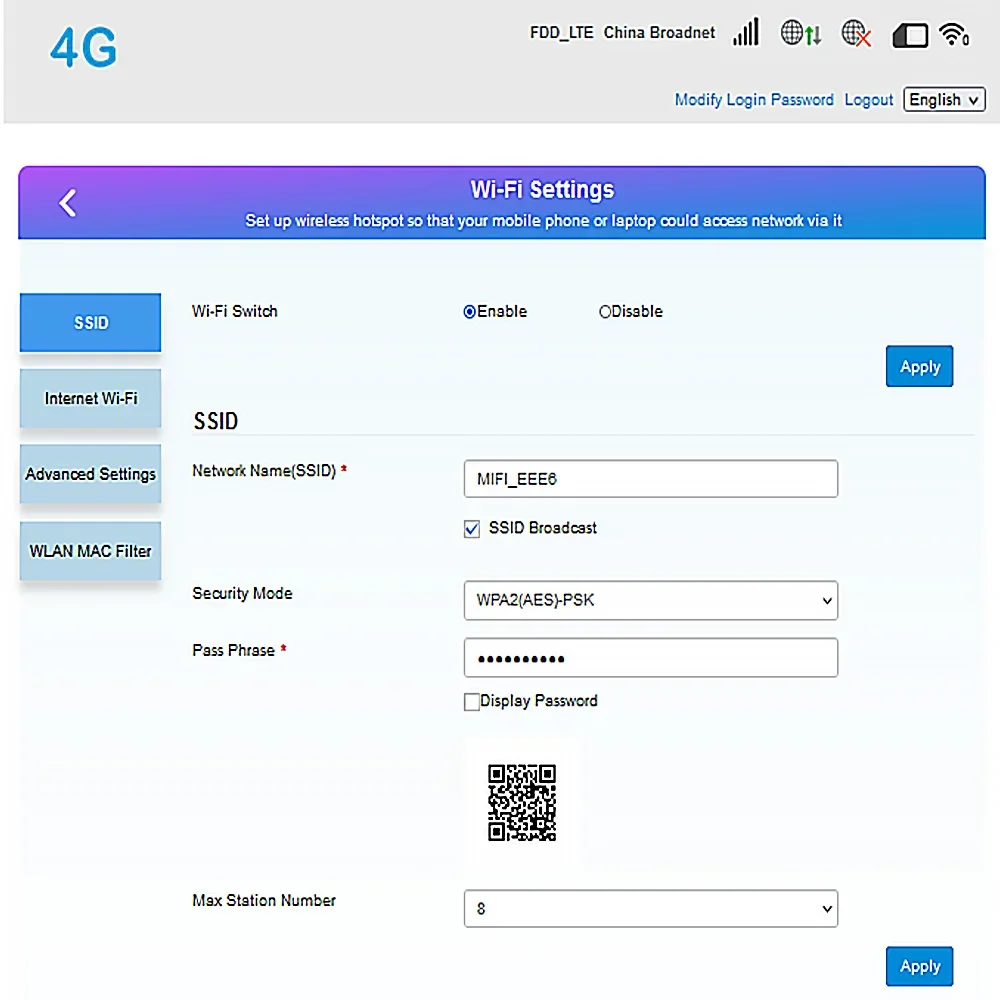Go to the WLAN MAC Filter tab

[x=90, y=551]
